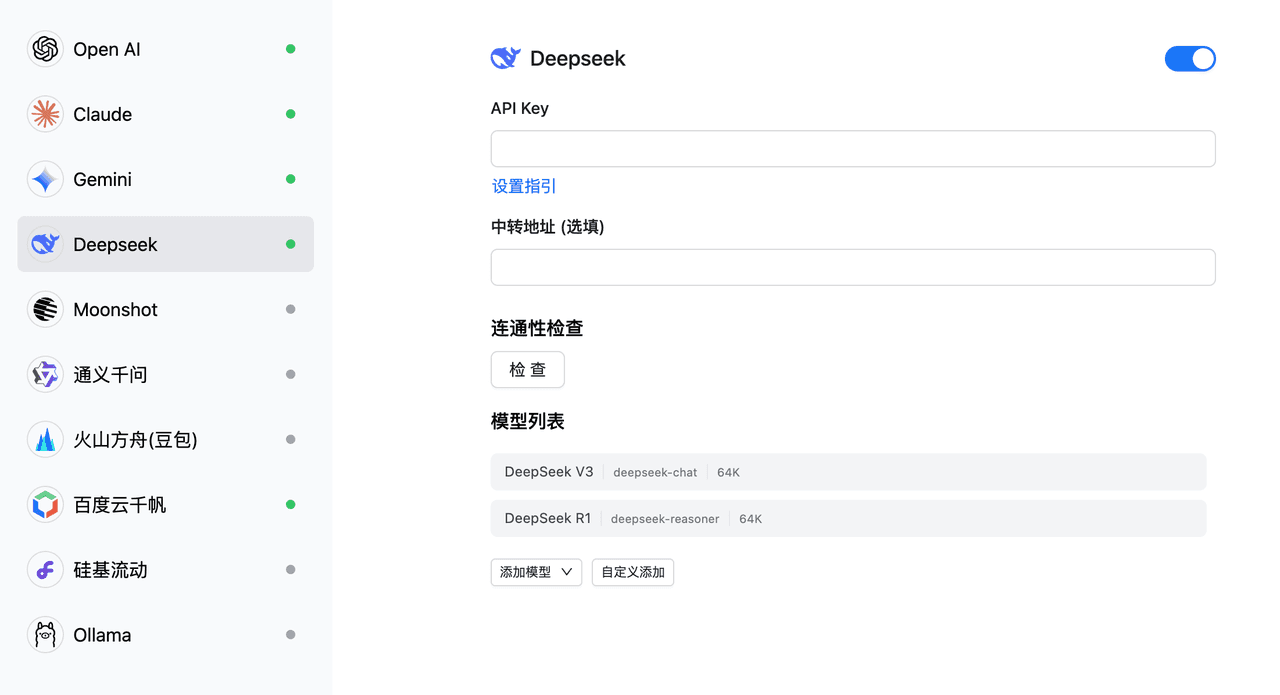Open the 设置指引 link
The width and height of the screenshot is (1280, 695).
click(x=524, y=186)
